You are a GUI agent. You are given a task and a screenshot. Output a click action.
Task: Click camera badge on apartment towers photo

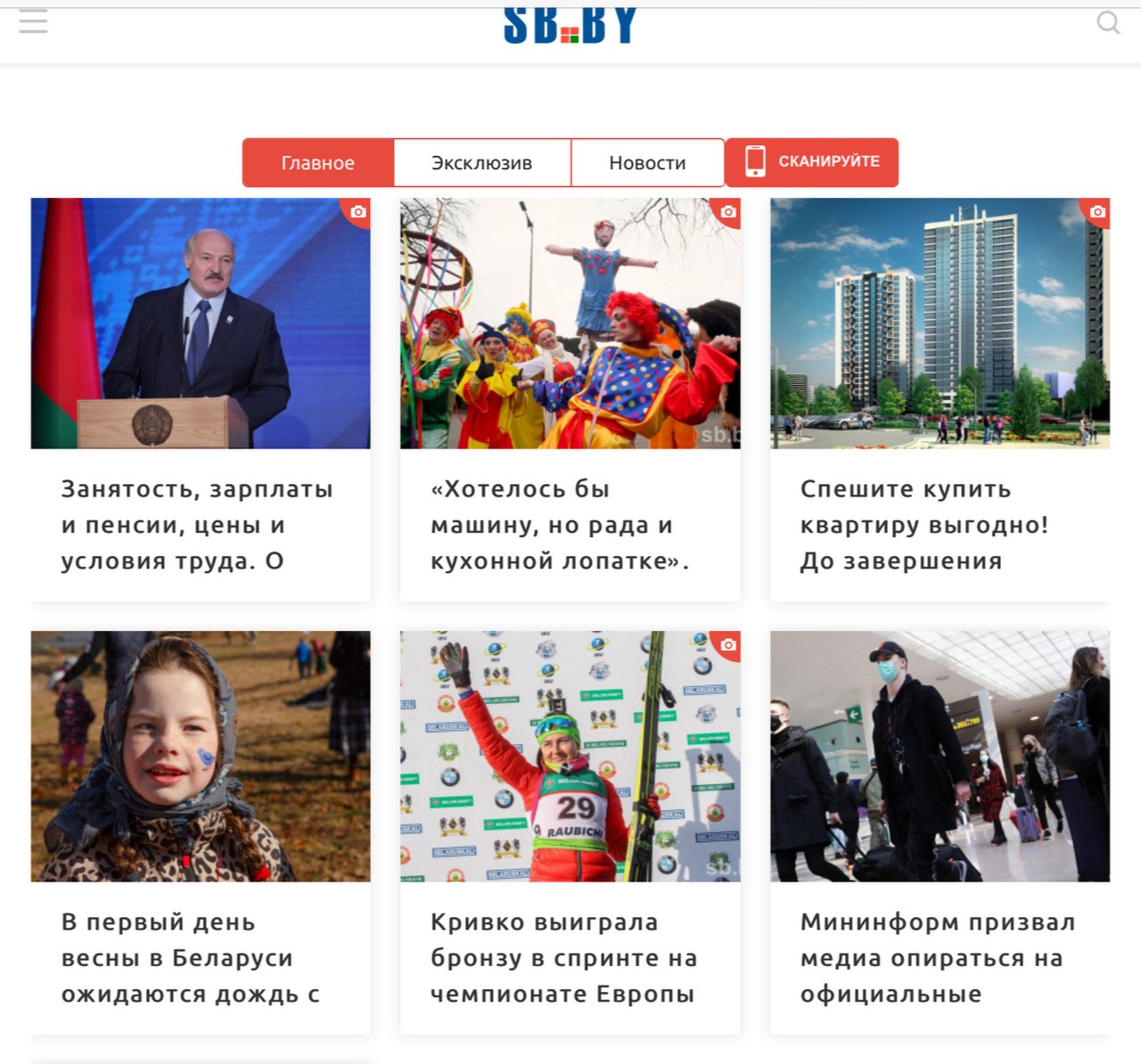(1097, 211)
